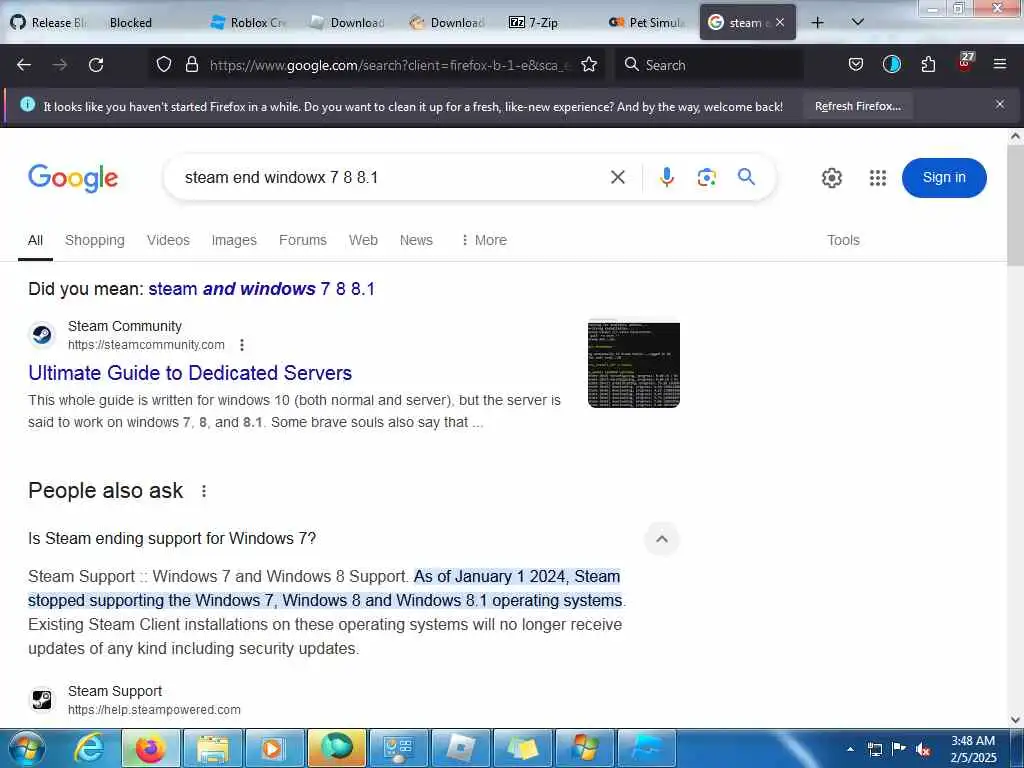The width and height of the screenshot is (1024, 768).
Task: Open the Steam Community site link
Action: 127,334
